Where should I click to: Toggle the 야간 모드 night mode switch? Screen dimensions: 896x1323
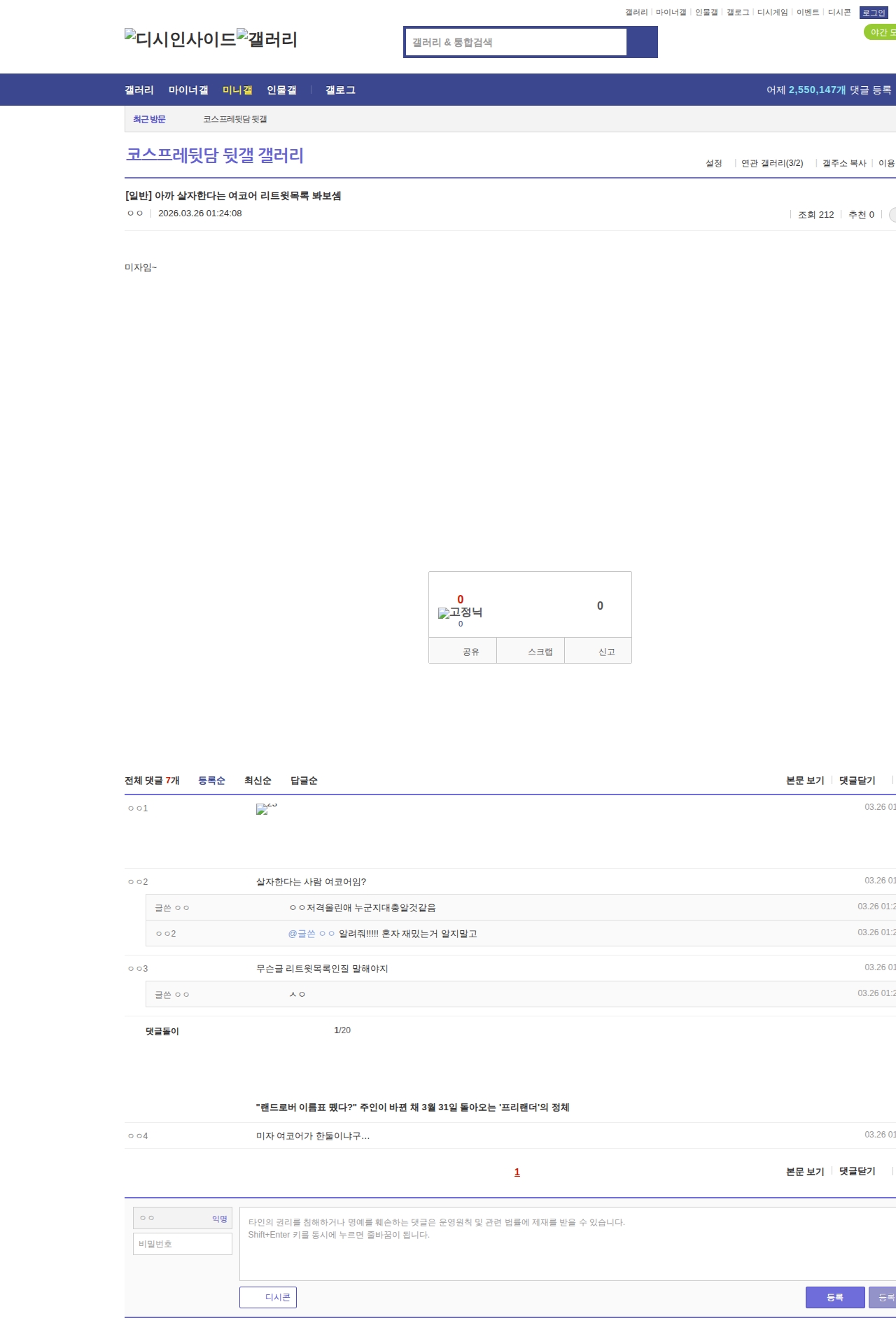[881, 32]
